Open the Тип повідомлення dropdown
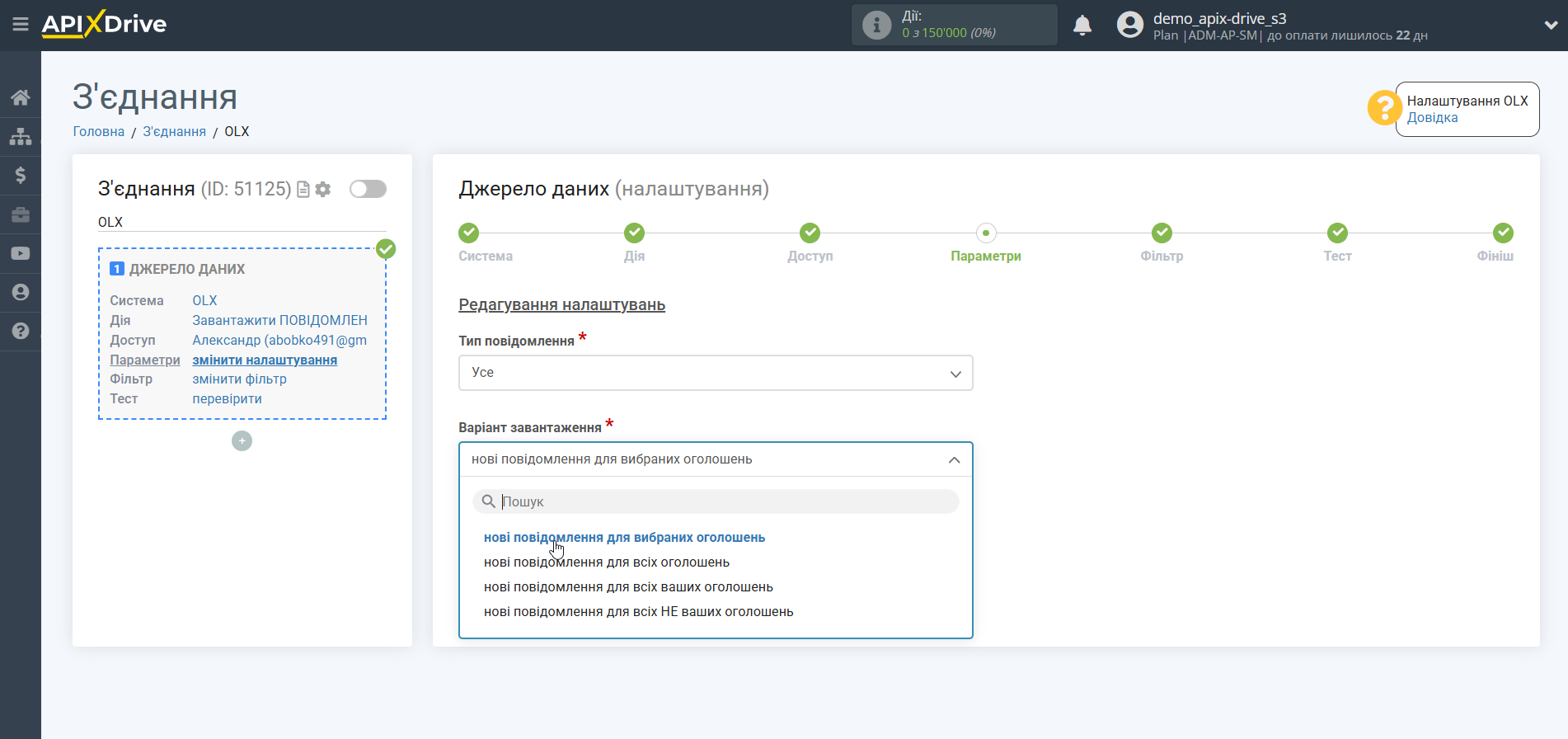Viewport: 1568px width, 739px height. [716, 373]
